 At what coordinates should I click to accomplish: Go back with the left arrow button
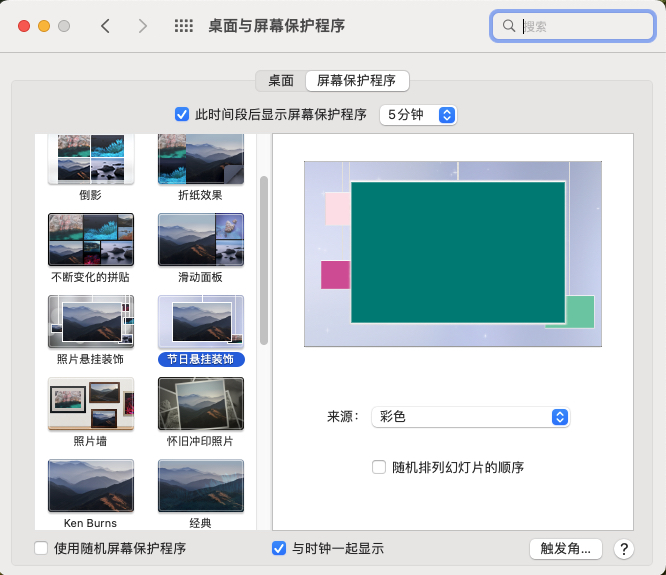(x=105, y=26)
